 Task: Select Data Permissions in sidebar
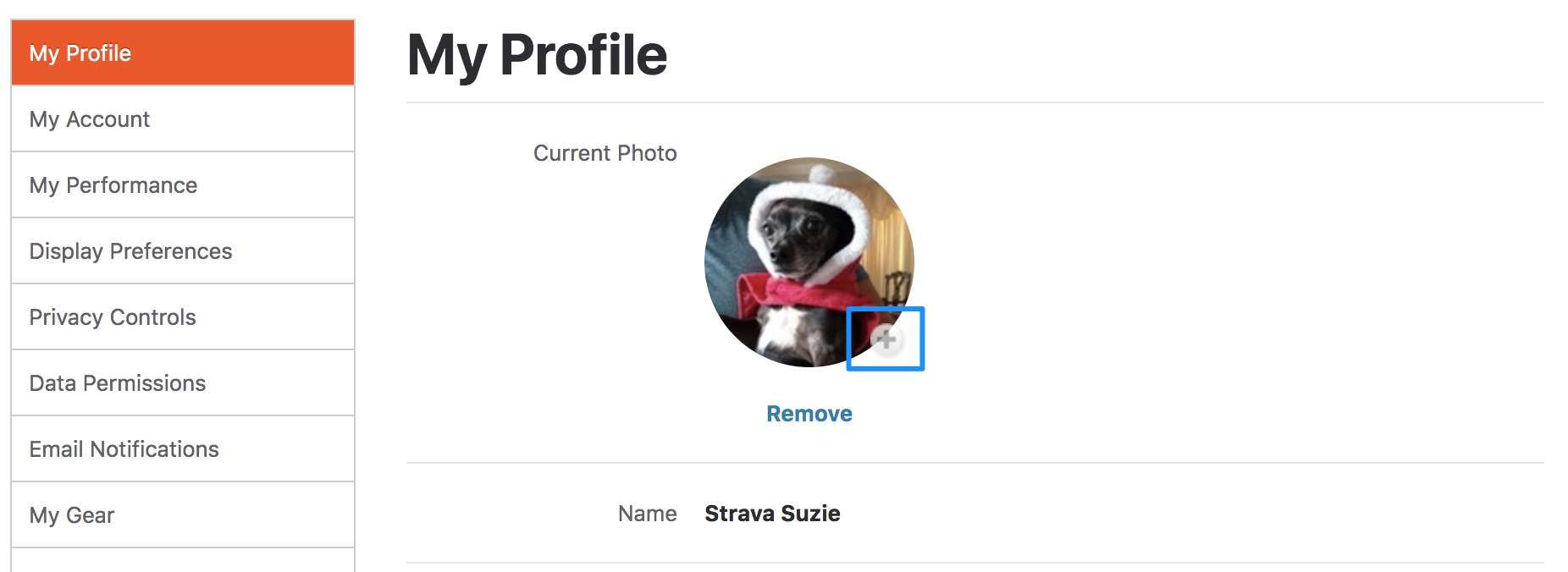click(183, 383)
